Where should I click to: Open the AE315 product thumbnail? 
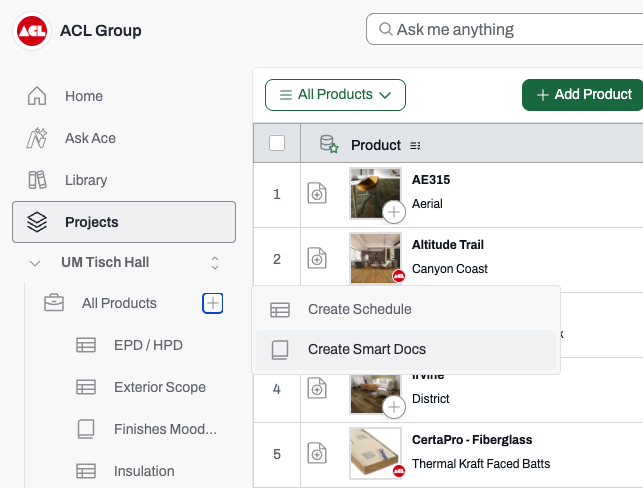pyautogui.click(x=375, y=193)
